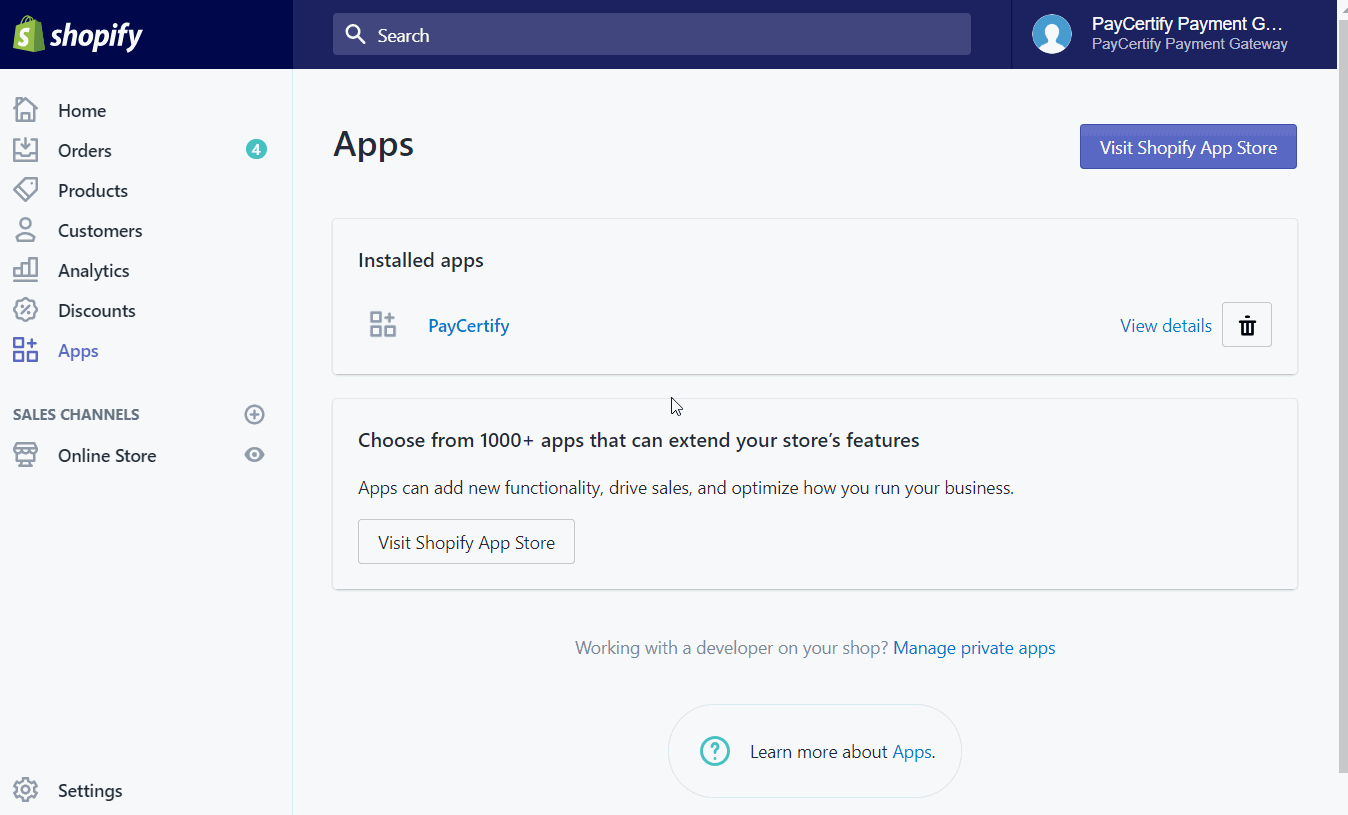Open Online Store channel
Screen dimensions: 1348x815
pyautogui.click(x=107, y=455)
